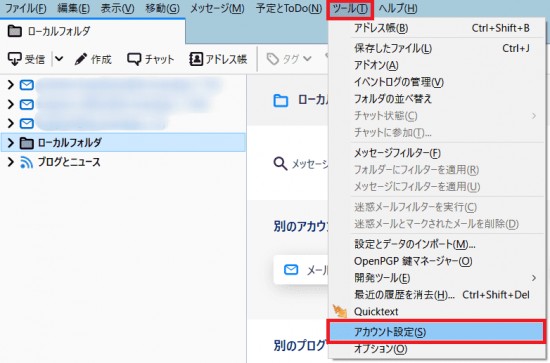Close the ツール(T) menu
Viewport: 550px width, 363px height.
click(350, 9)
